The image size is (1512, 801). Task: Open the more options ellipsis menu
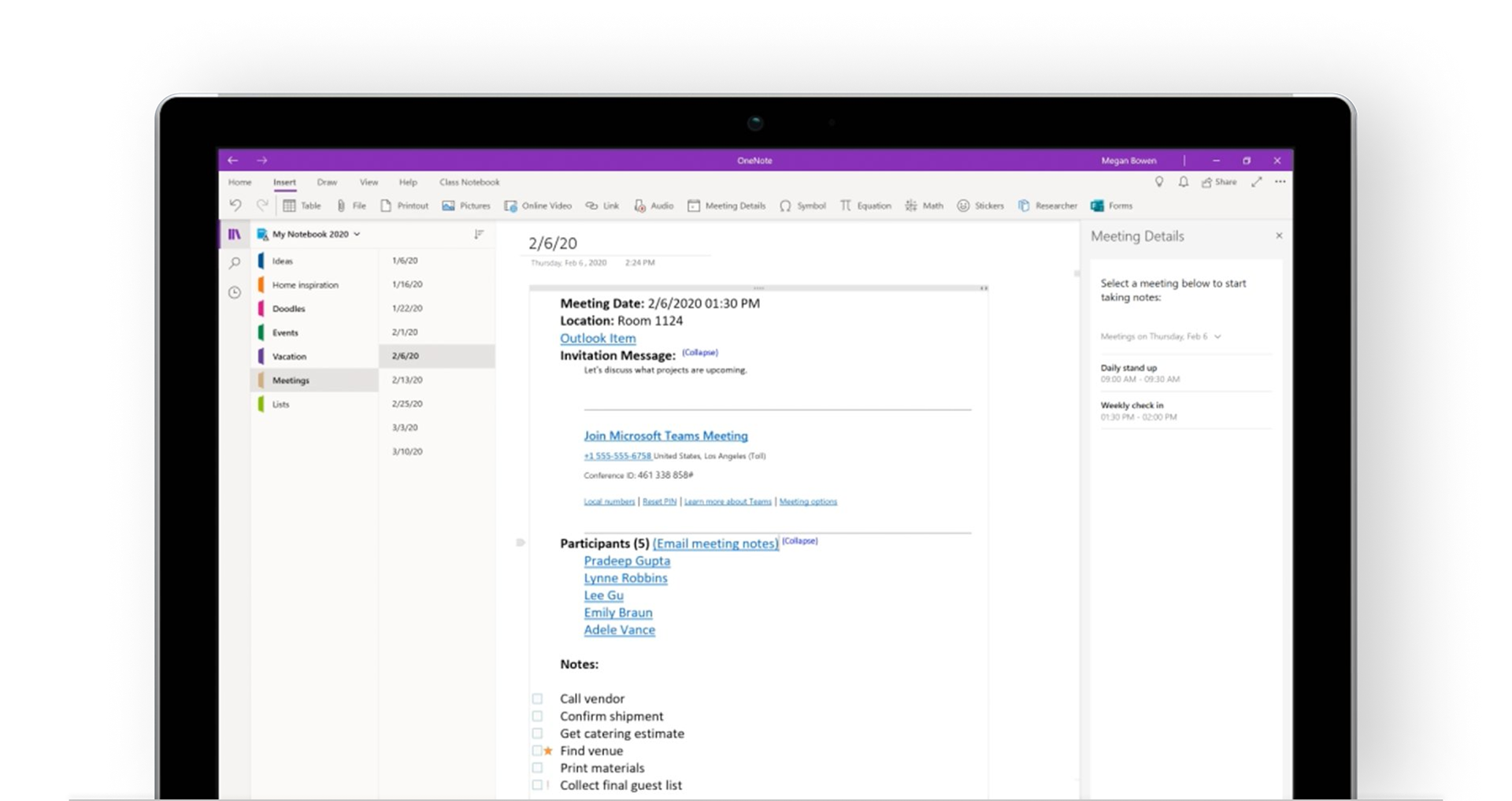coord(1280,182)
